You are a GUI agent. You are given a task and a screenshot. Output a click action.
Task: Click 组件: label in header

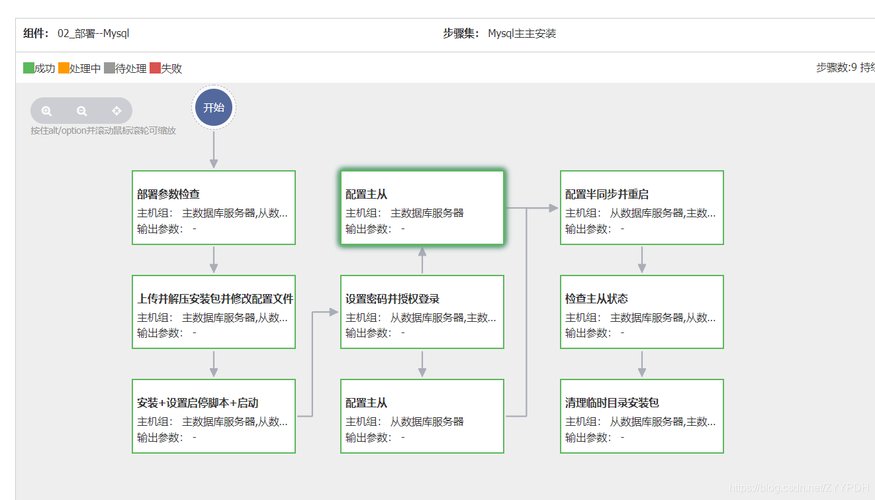click(x=36, y=33)
